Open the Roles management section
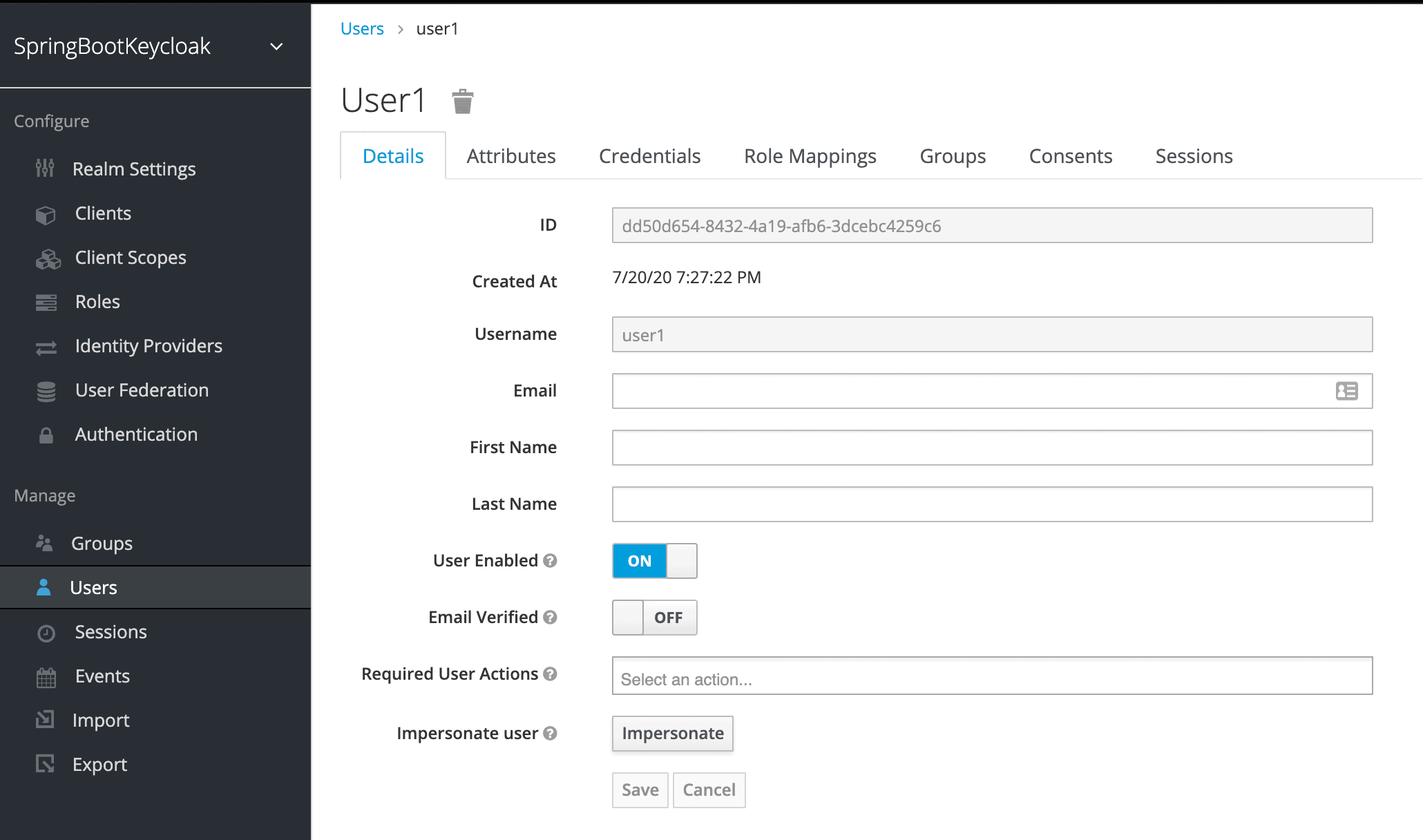 95,301
